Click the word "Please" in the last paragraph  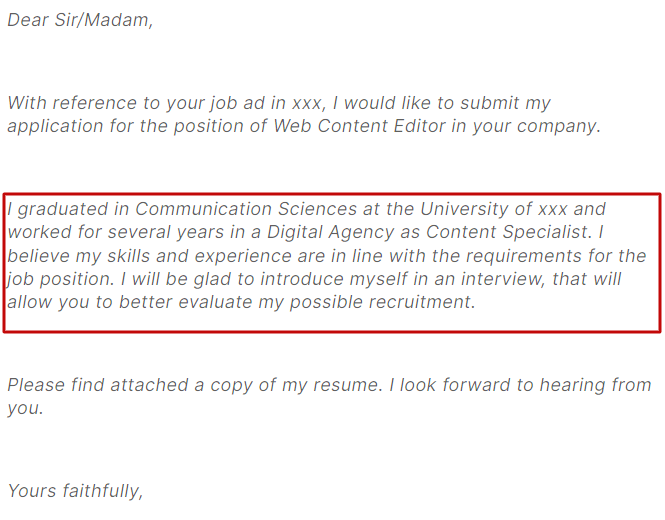click(x=35, y=385)
